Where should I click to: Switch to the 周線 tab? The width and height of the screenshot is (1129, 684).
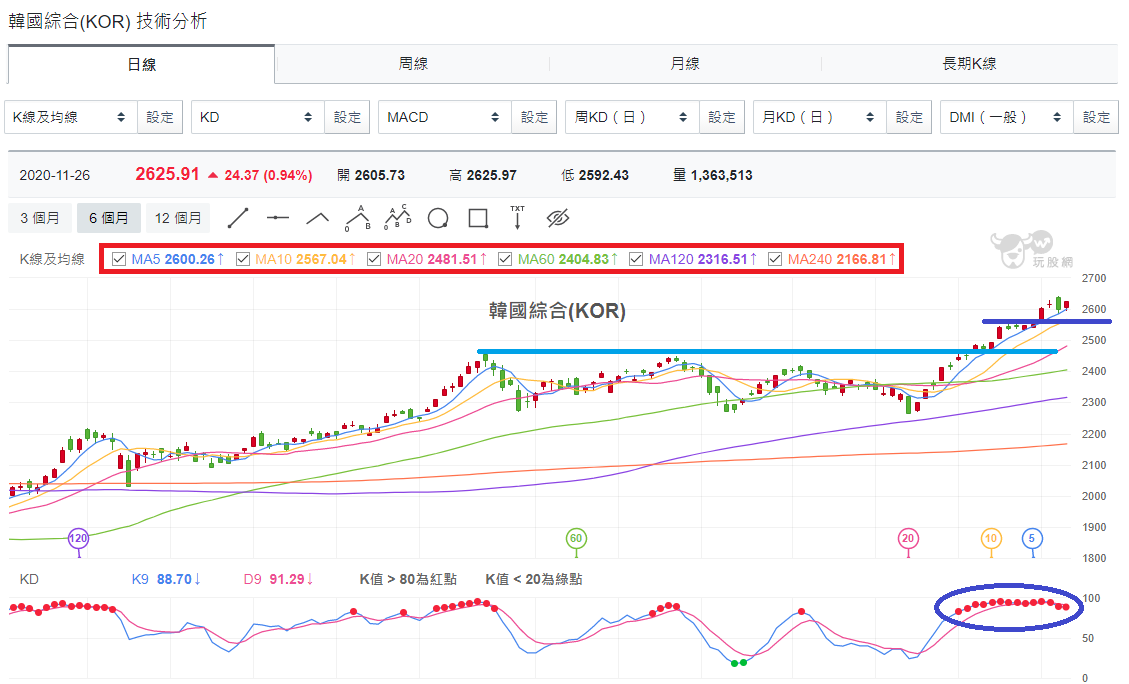click(413, 64)
